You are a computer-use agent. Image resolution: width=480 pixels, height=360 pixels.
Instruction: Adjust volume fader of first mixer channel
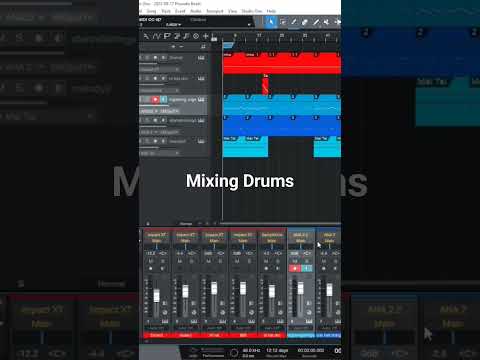click(156, 296)
